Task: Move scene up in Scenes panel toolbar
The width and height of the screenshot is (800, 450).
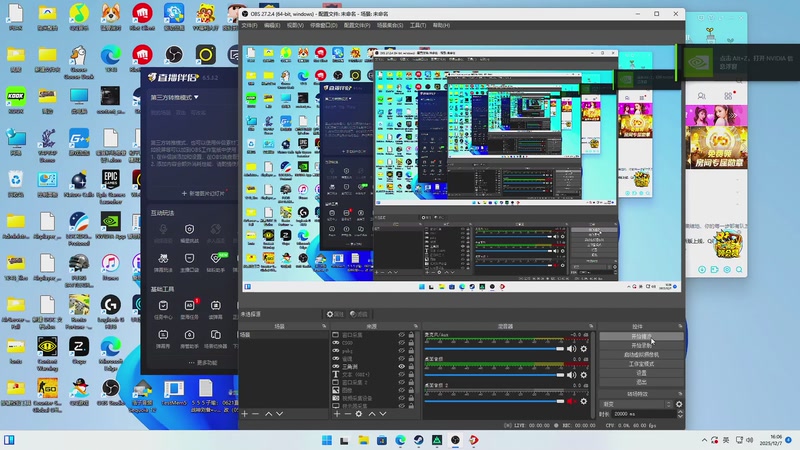Action: (x=268, y=414)
